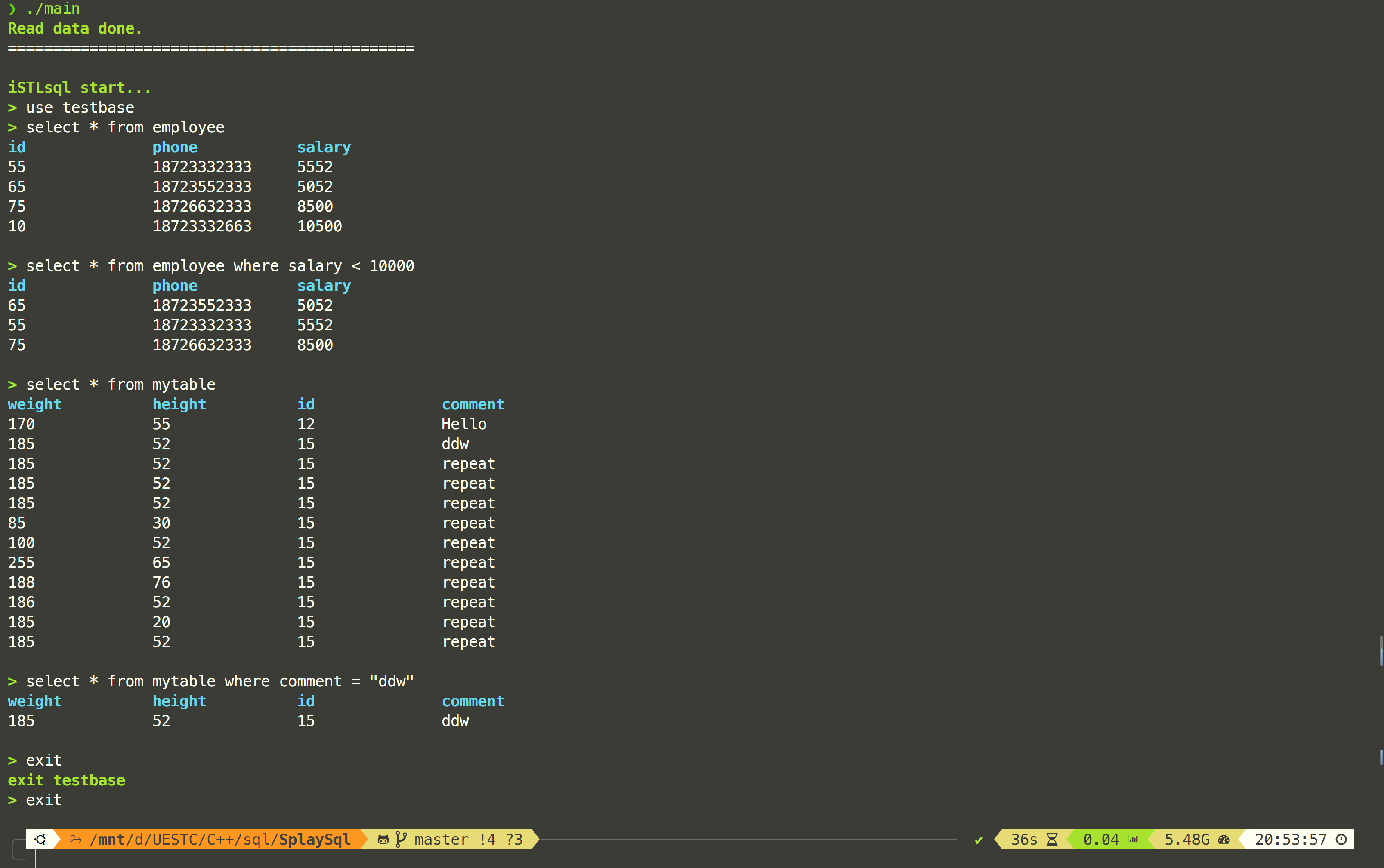The image size is (1384, 868).
Task: Click the salary value 10500
Action: click(x=319, y=226)
